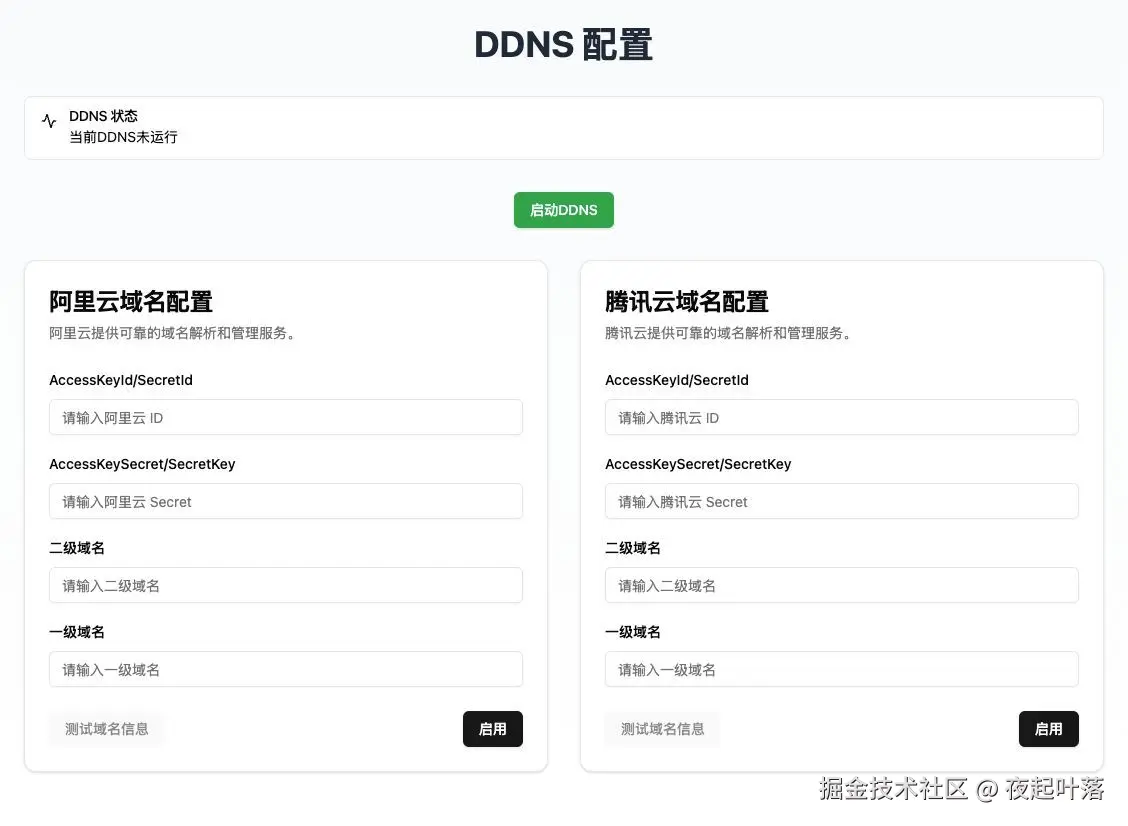Click AccessKeyId/SecretId label in Tencent card
The image size is (1128, 826).
click(x=677, y=380)
